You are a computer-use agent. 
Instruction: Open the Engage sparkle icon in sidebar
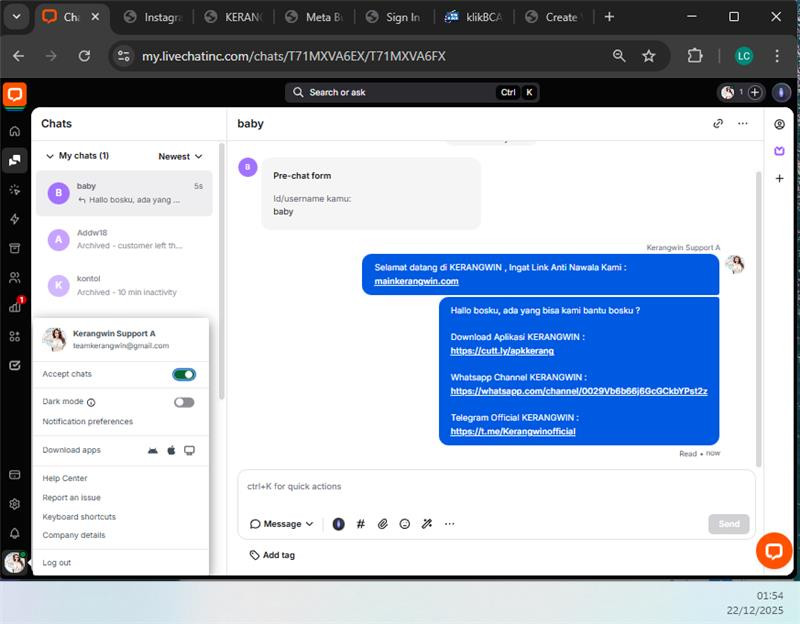(15, 190)
